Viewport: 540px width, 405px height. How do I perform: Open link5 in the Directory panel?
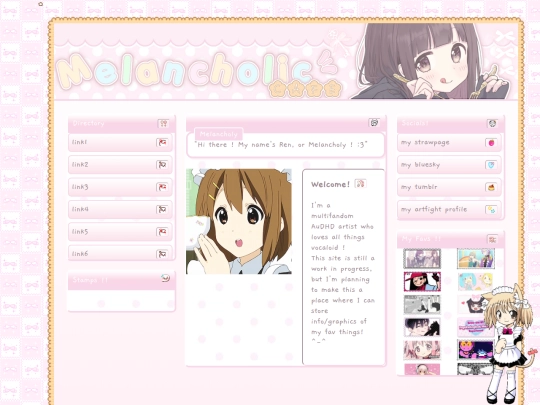(x=121, y=232)
